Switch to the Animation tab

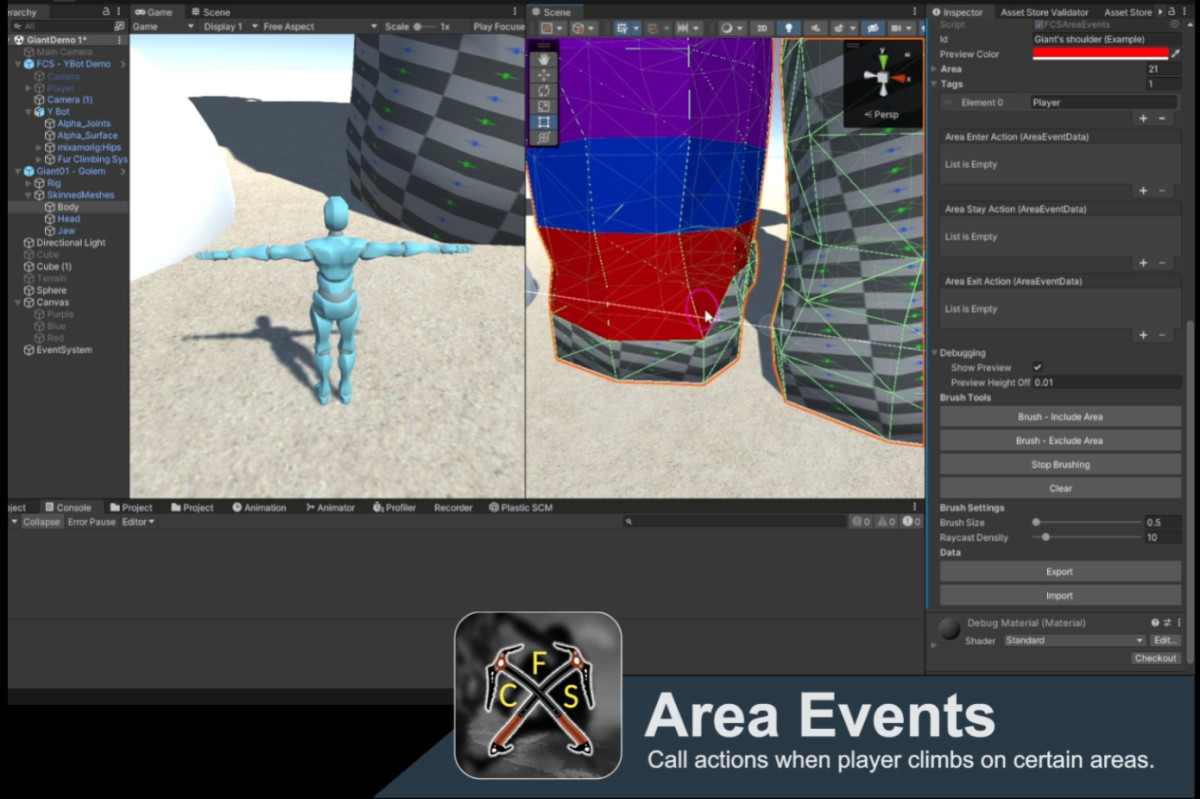tap(259, 507)
